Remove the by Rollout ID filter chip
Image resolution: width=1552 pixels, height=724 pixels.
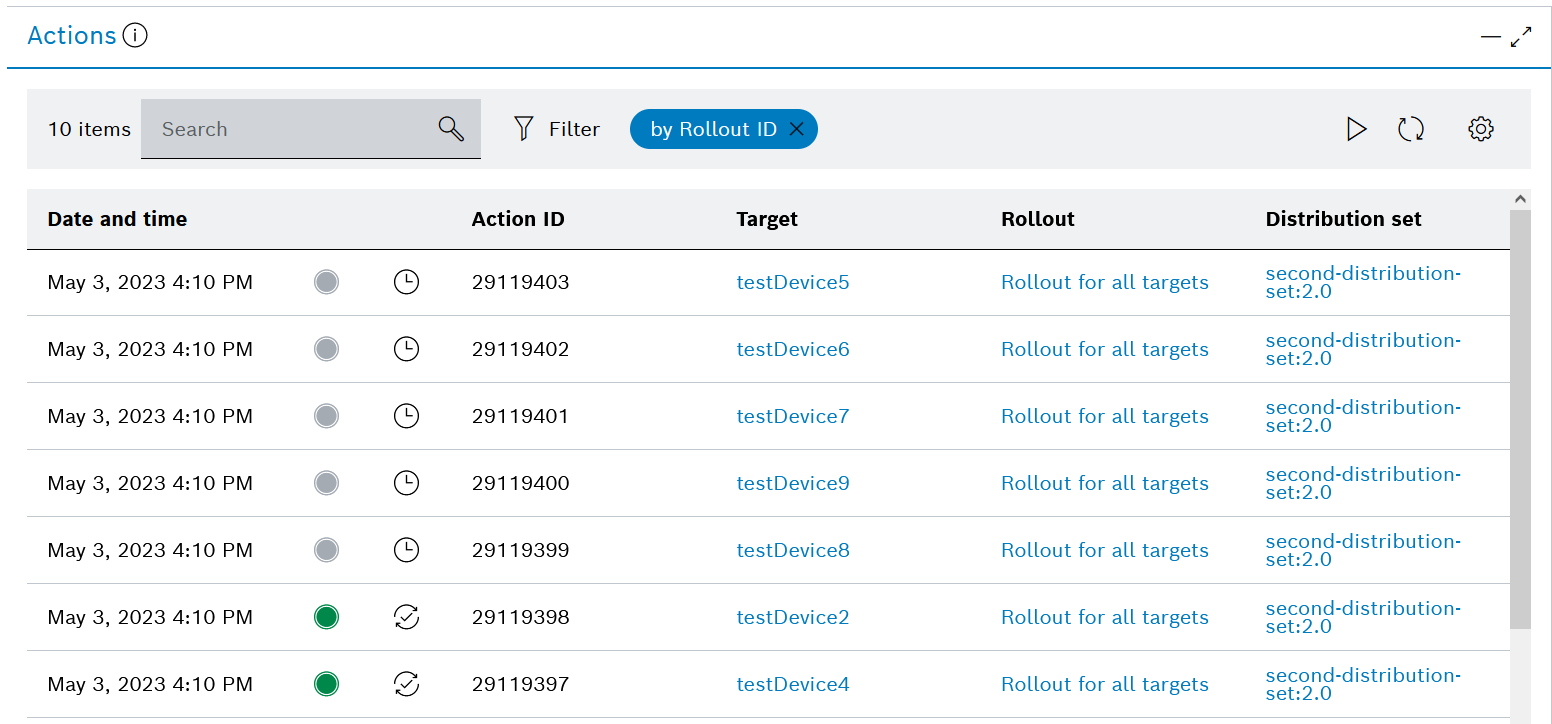[x=797, y=129]
